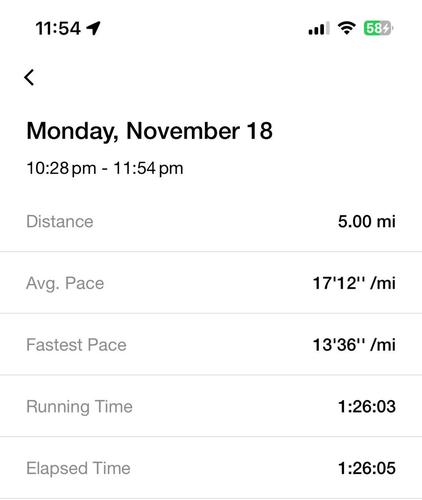Tap the 10:28 pm - 11:54 pm time range
Image resolution: width=422 pixels, height=500 pixels.
[105, 168]
